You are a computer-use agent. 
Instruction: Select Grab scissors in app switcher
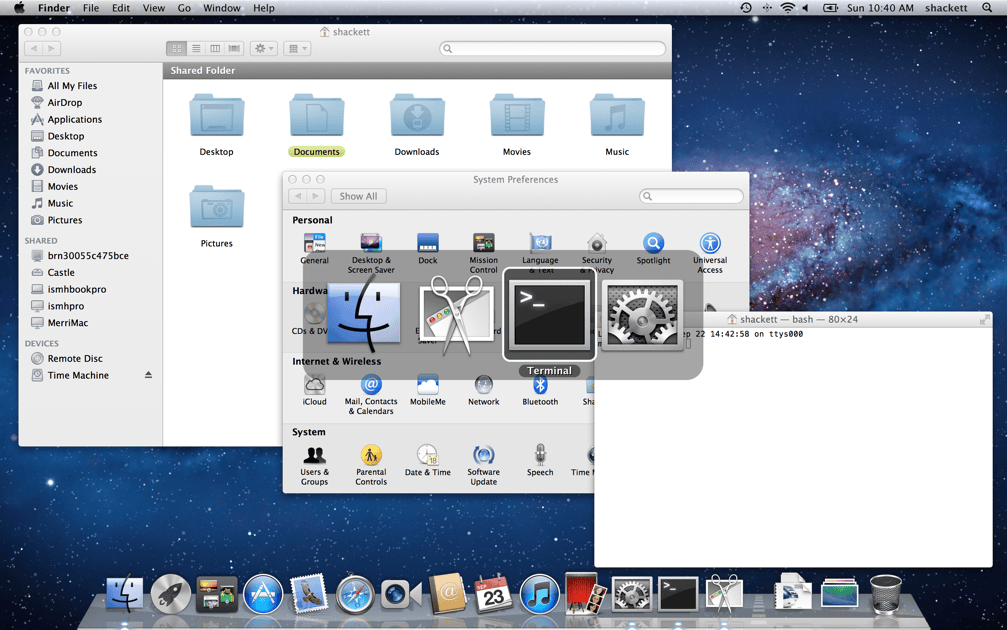(457, 315)
